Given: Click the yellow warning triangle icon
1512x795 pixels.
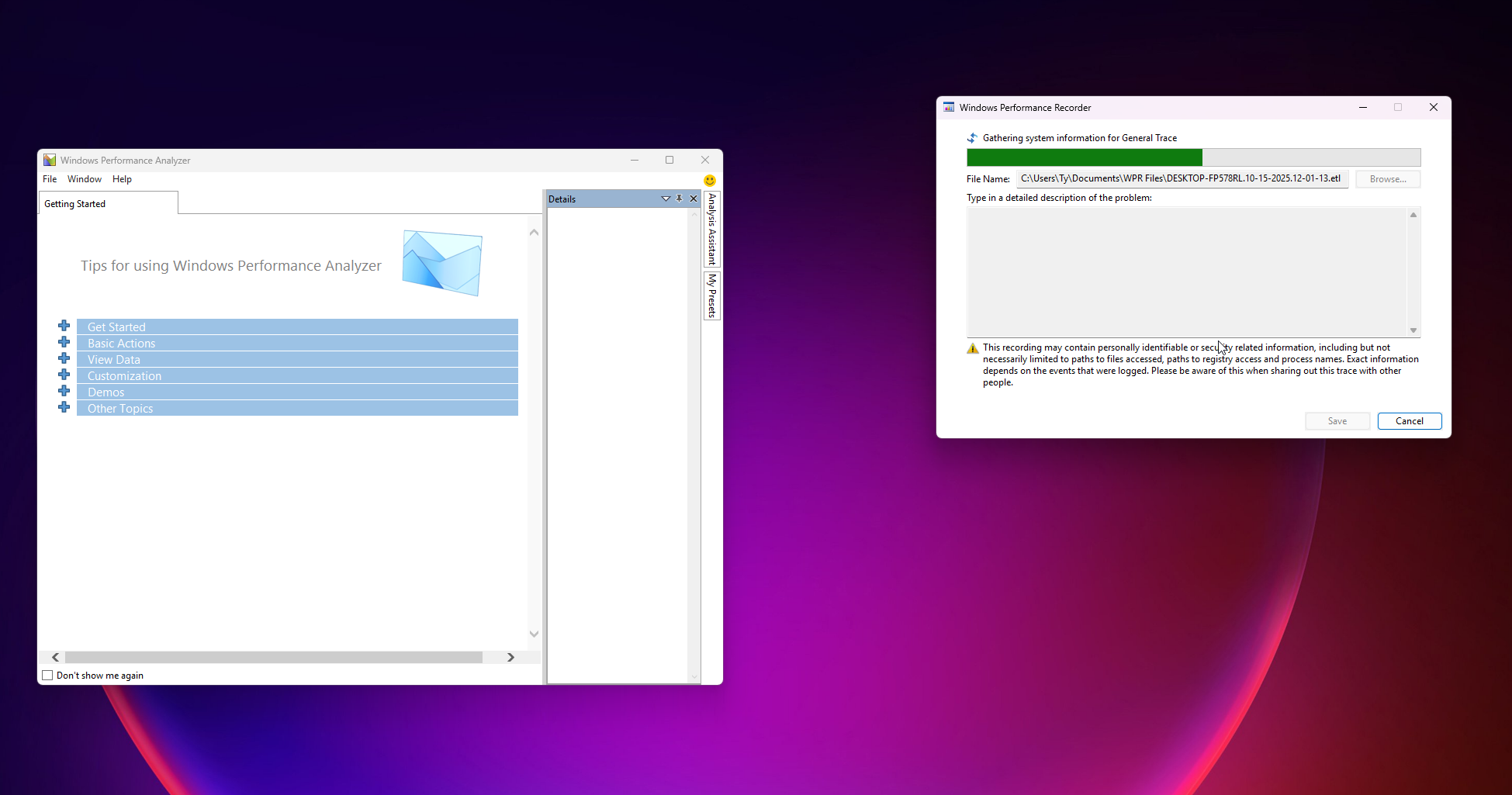Looking at the screenshot, I should (973, 348).
